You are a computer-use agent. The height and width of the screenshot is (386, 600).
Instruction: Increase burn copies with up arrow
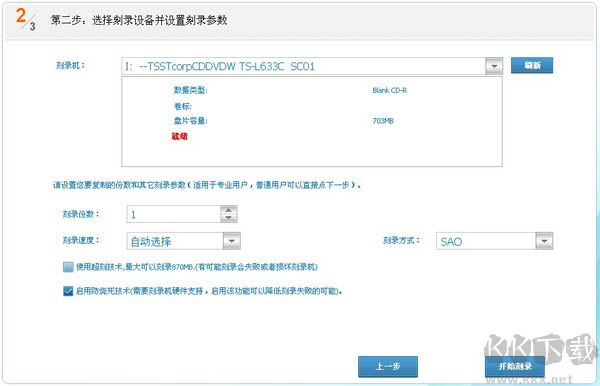[x=228, y=210]
